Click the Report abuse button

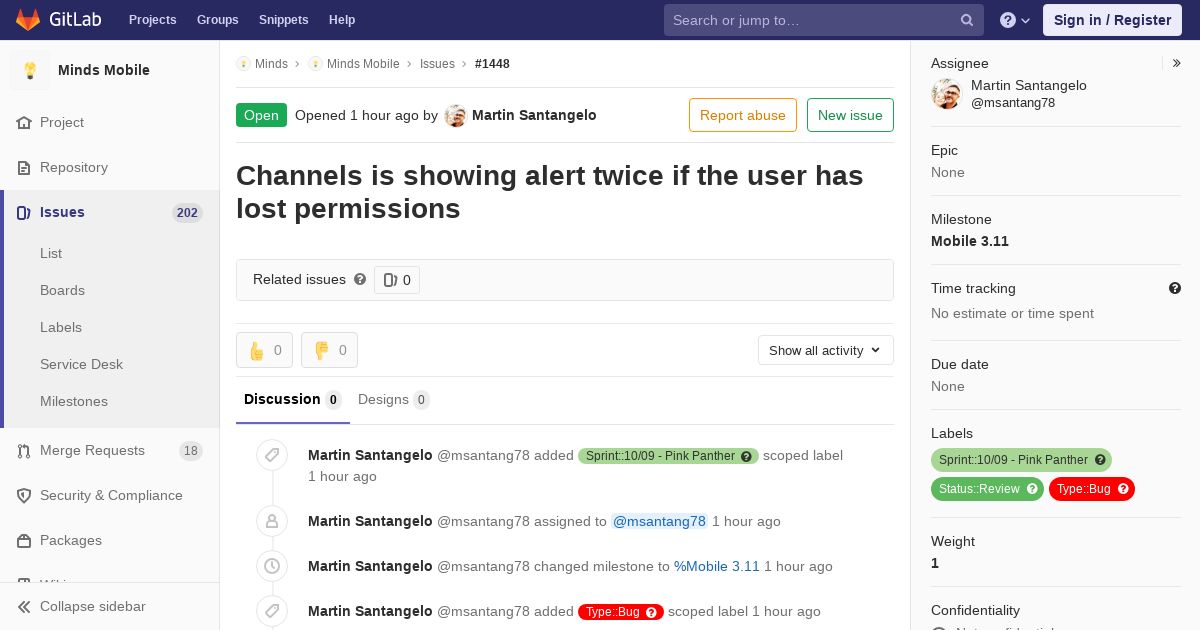pyautogui.click(x=742, y=115)
